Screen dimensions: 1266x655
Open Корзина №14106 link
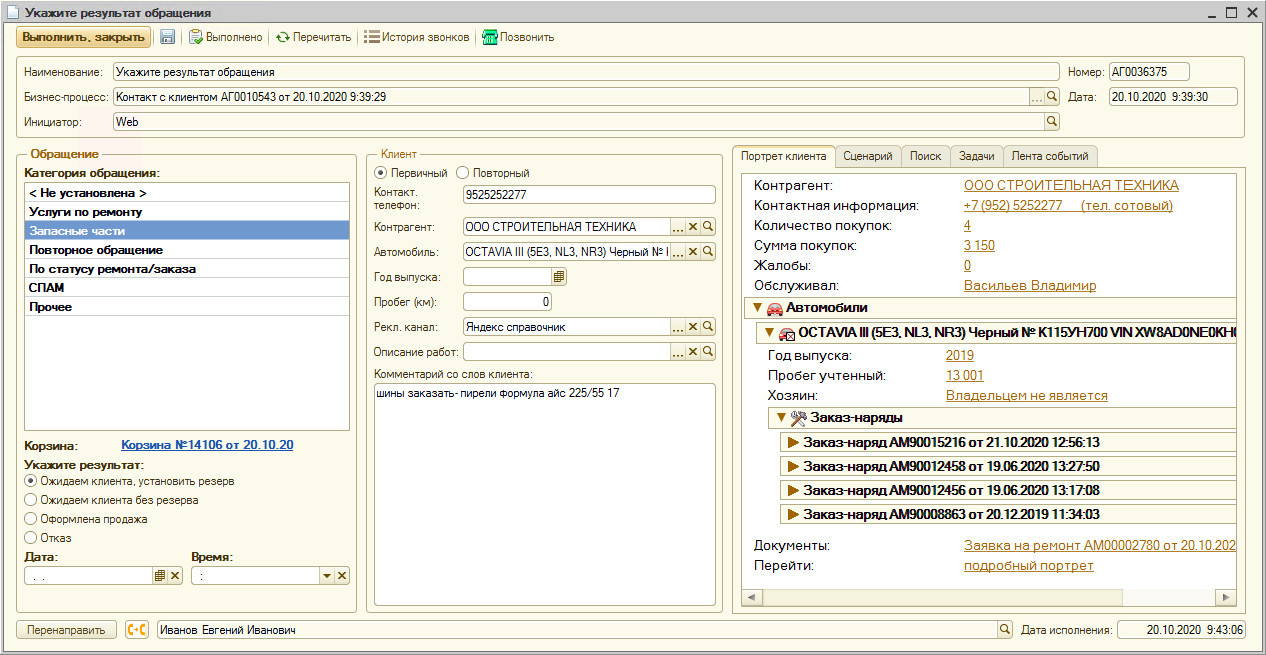(207, 446)
